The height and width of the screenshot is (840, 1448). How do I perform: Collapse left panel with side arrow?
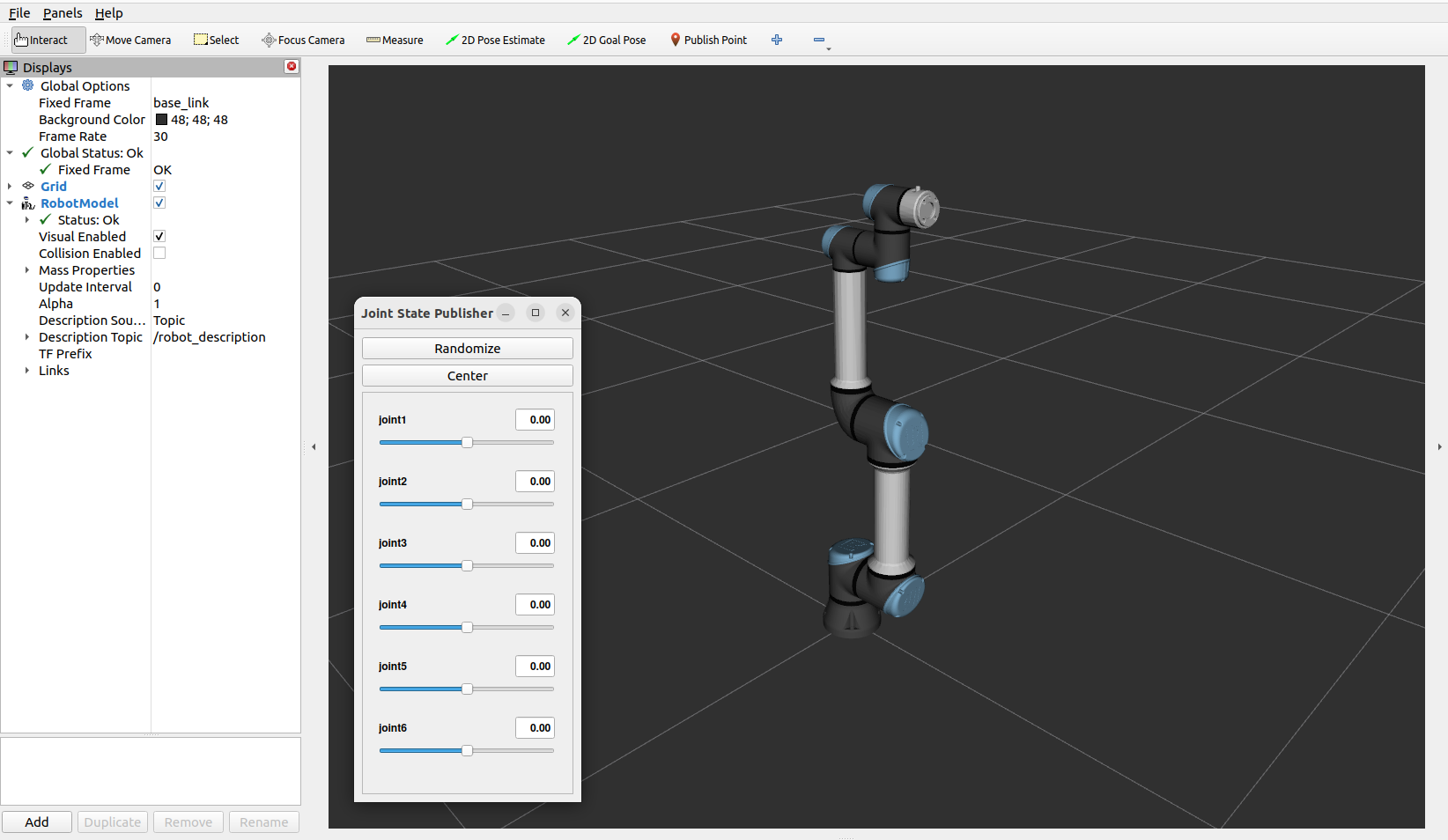tap(314, 446)
